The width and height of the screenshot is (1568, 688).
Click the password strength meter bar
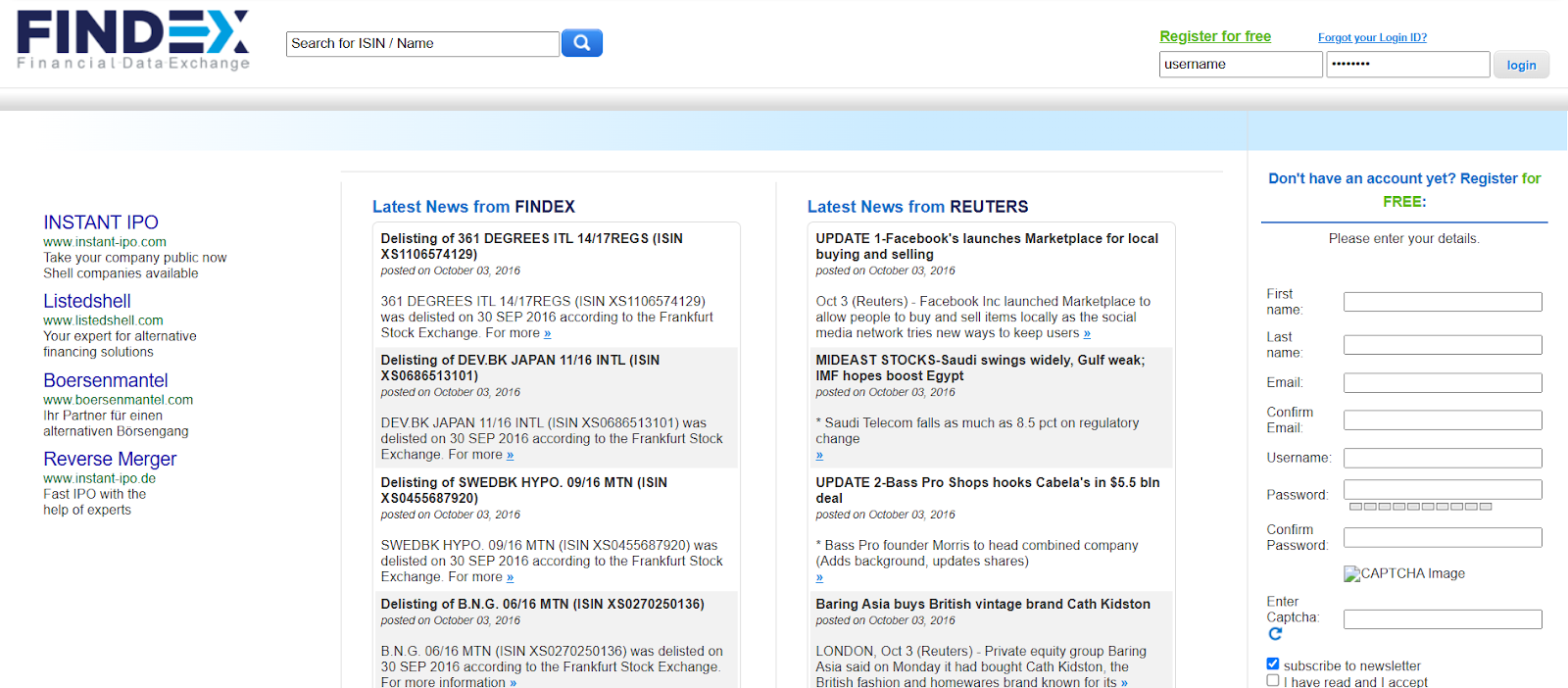[x=1420, y=507]
